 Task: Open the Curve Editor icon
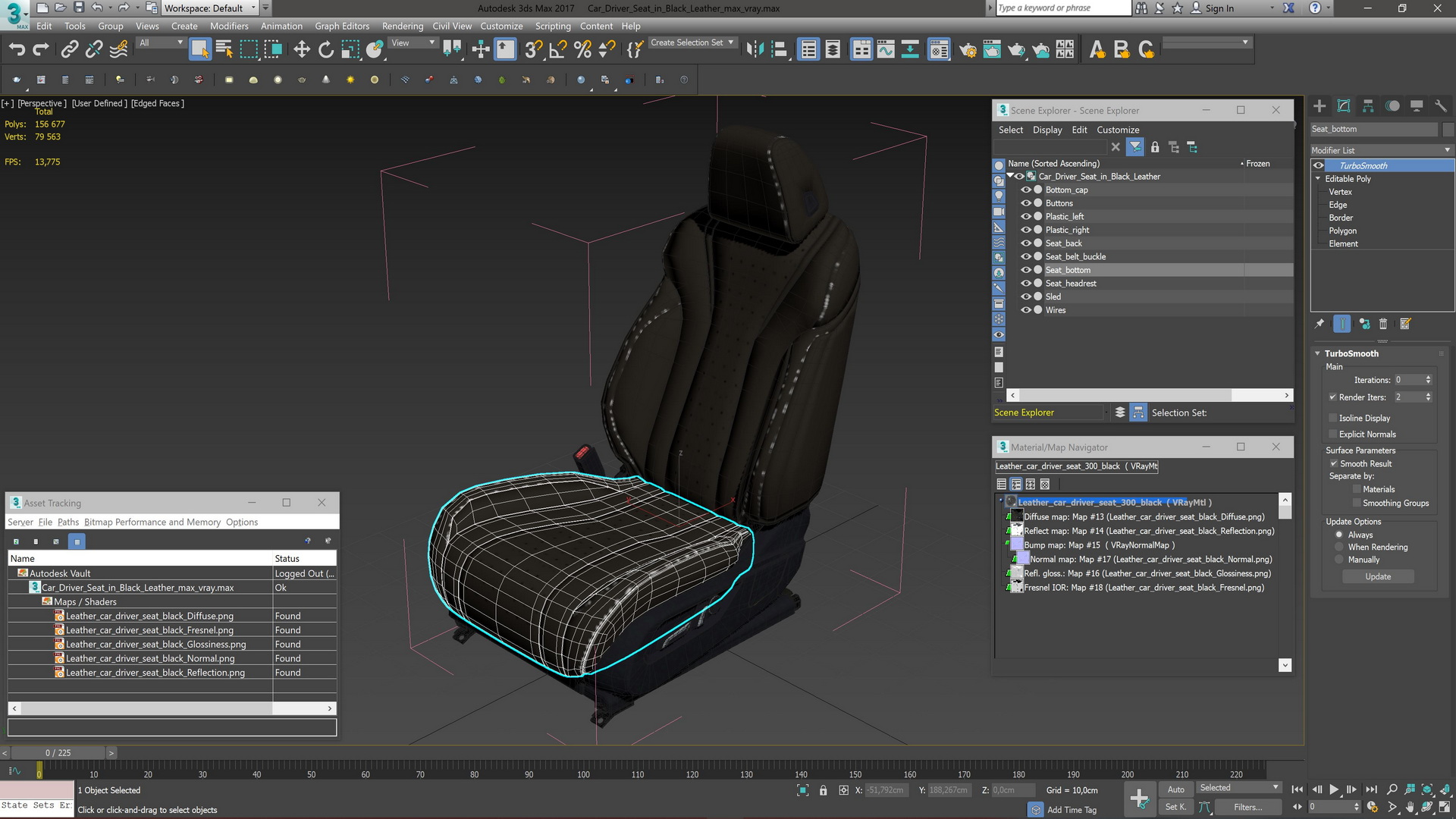click(886, 50)
